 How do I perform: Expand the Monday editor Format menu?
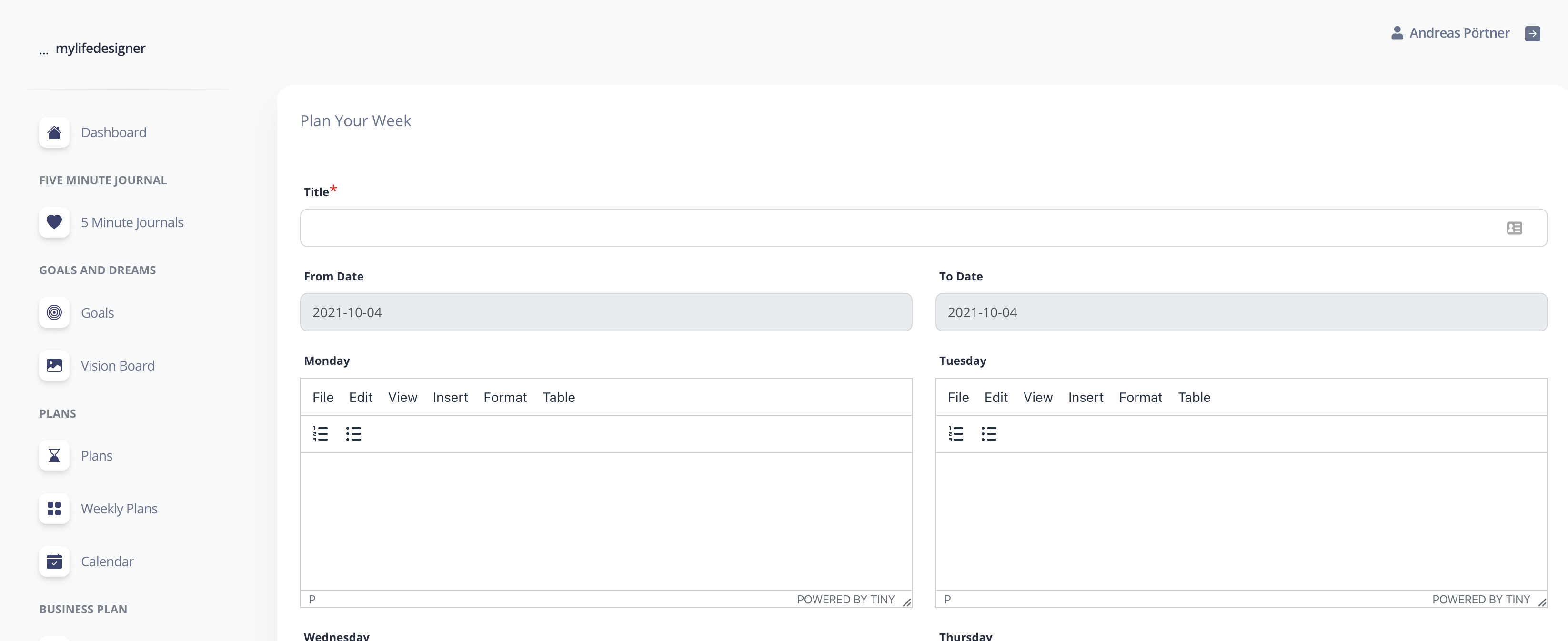505,397
